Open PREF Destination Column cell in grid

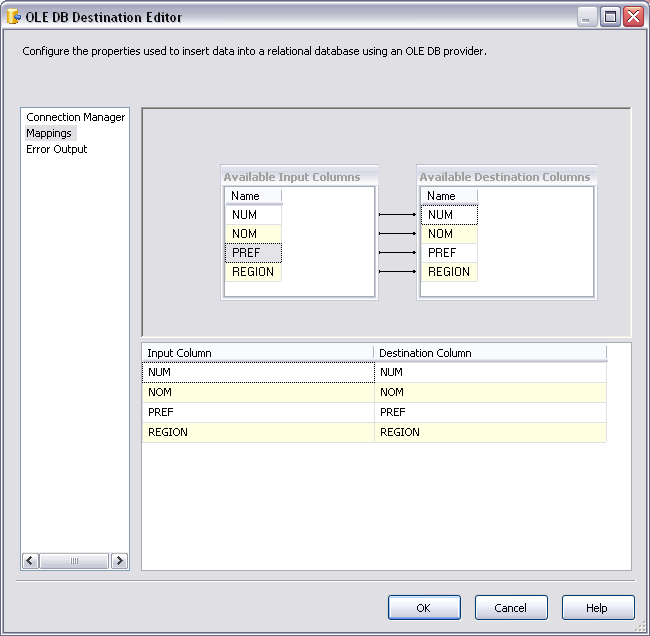(x=490, y=412)
